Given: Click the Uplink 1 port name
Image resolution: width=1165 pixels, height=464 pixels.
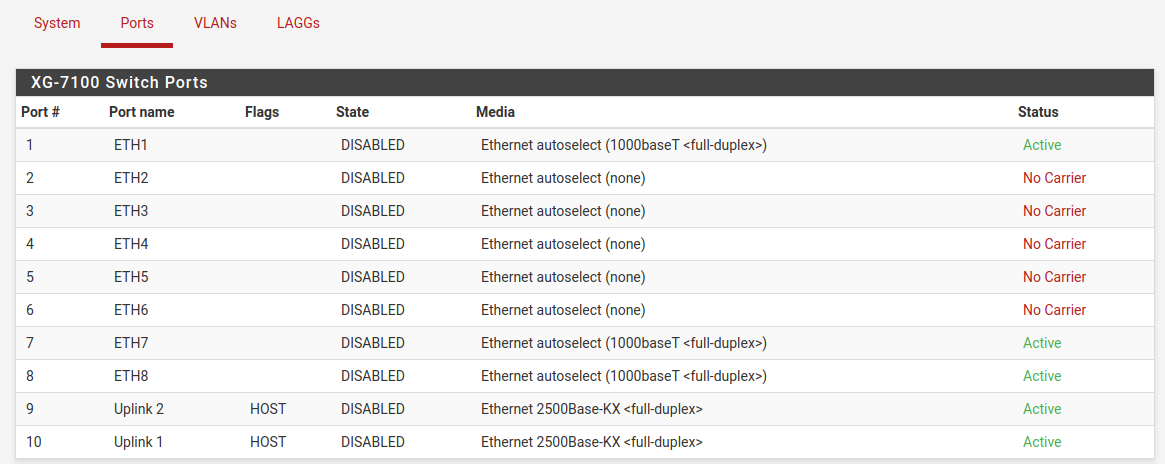Looking at the screenshot, I should pos(139,442).
